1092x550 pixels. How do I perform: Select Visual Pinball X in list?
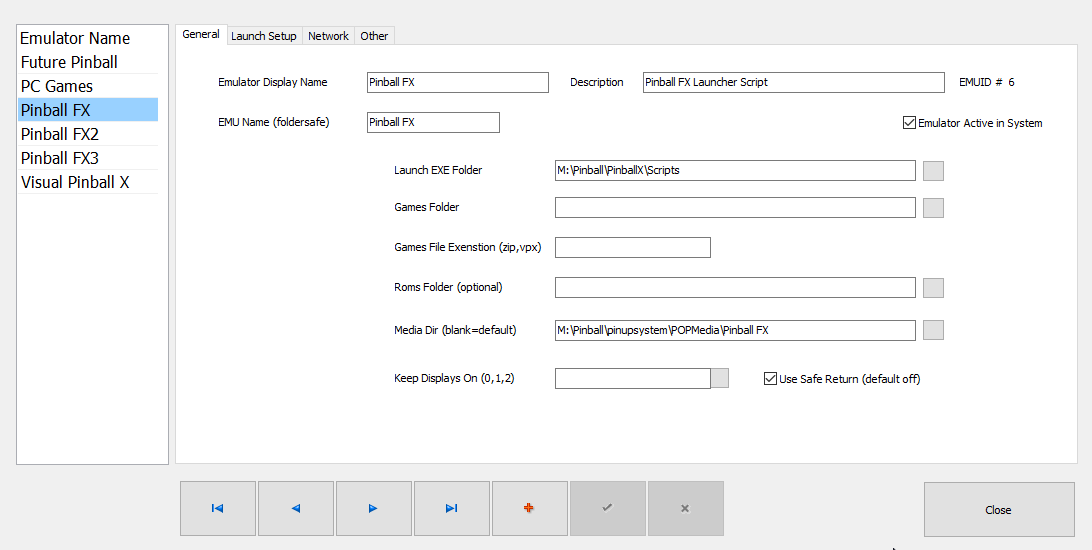(88, 182)
